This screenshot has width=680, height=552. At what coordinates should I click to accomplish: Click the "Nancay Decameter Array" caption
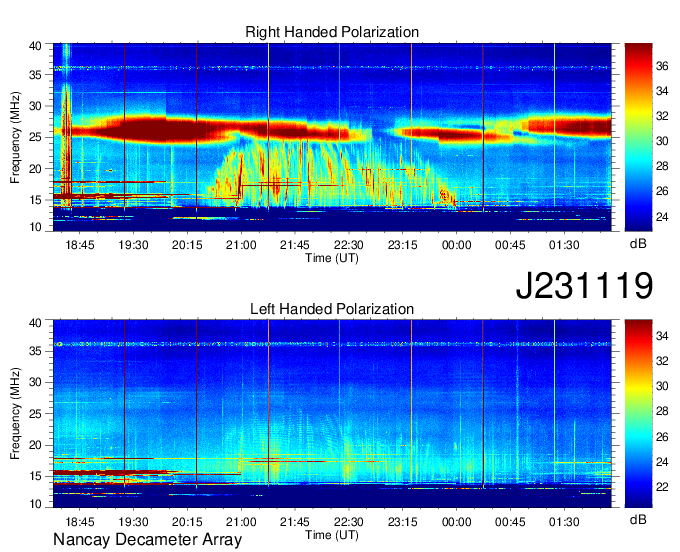click(x=147, y=540)
